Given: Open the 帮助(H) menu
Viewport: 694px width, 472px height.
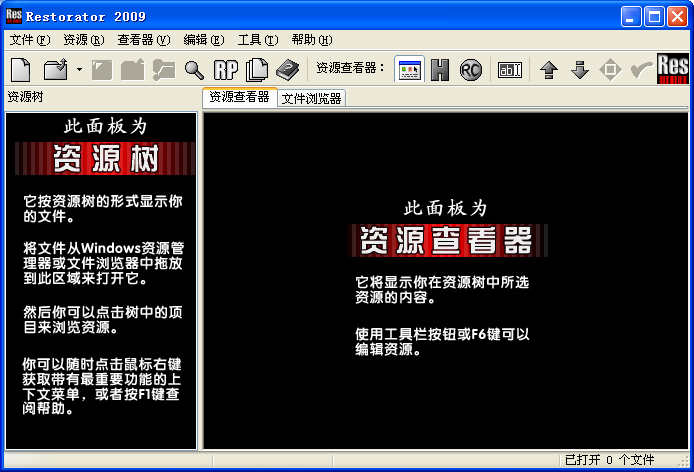Looking at the screenshot, I should 312,40.
